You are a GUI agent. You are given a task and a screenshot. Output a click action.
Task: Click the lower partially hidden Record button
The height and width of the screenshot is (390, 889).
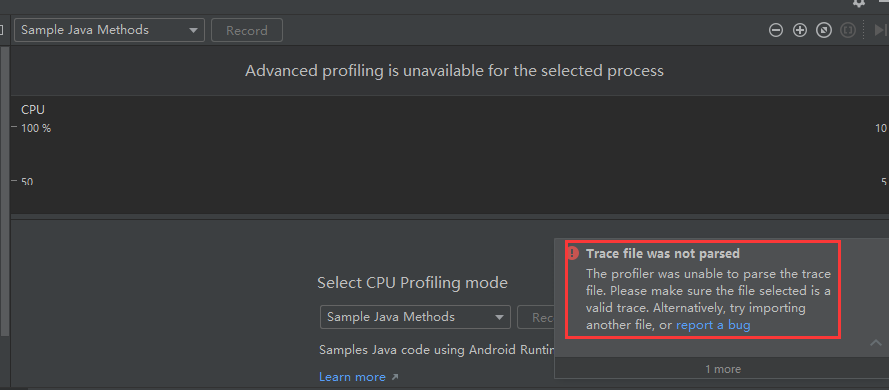(536, 317)
